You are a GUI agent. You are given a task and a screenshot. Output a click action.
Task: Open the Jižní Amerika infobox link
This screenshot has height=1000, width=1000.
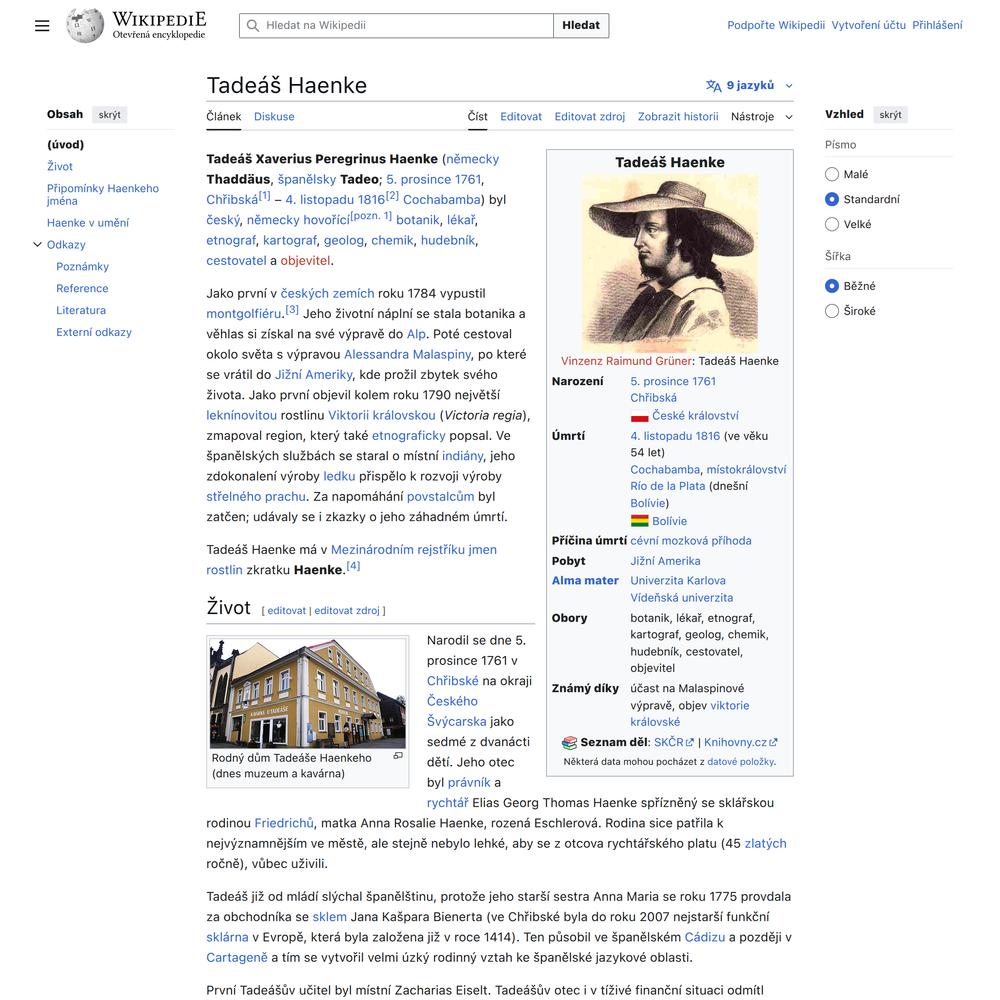tap(665, 561)
